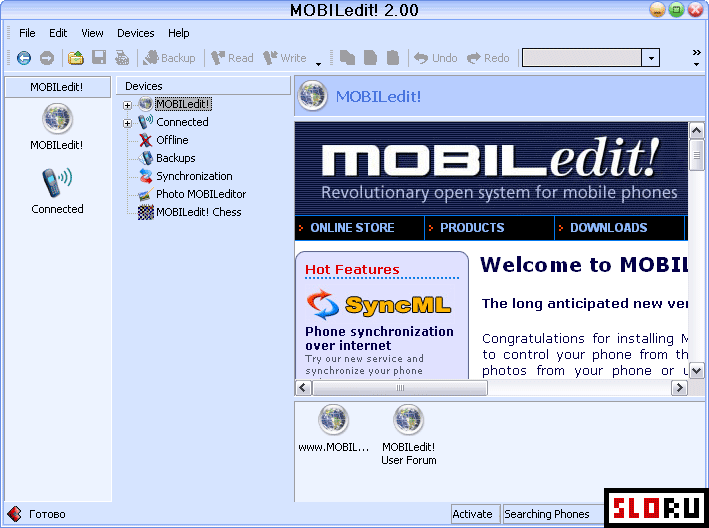Click the horizontal scrollbar thumb
The image size is (709, 528).
click(400, 388)
